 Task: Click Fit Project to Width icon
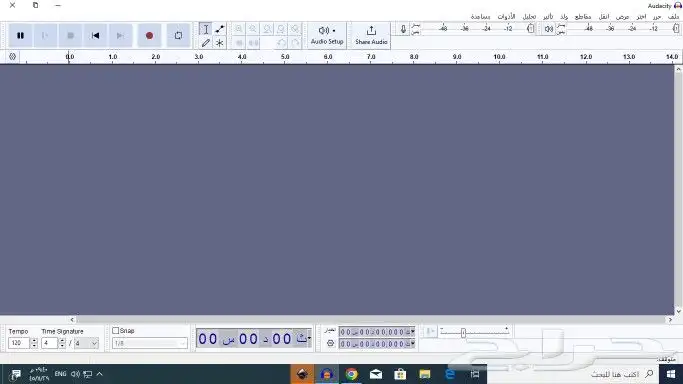[x=281, y=29]
